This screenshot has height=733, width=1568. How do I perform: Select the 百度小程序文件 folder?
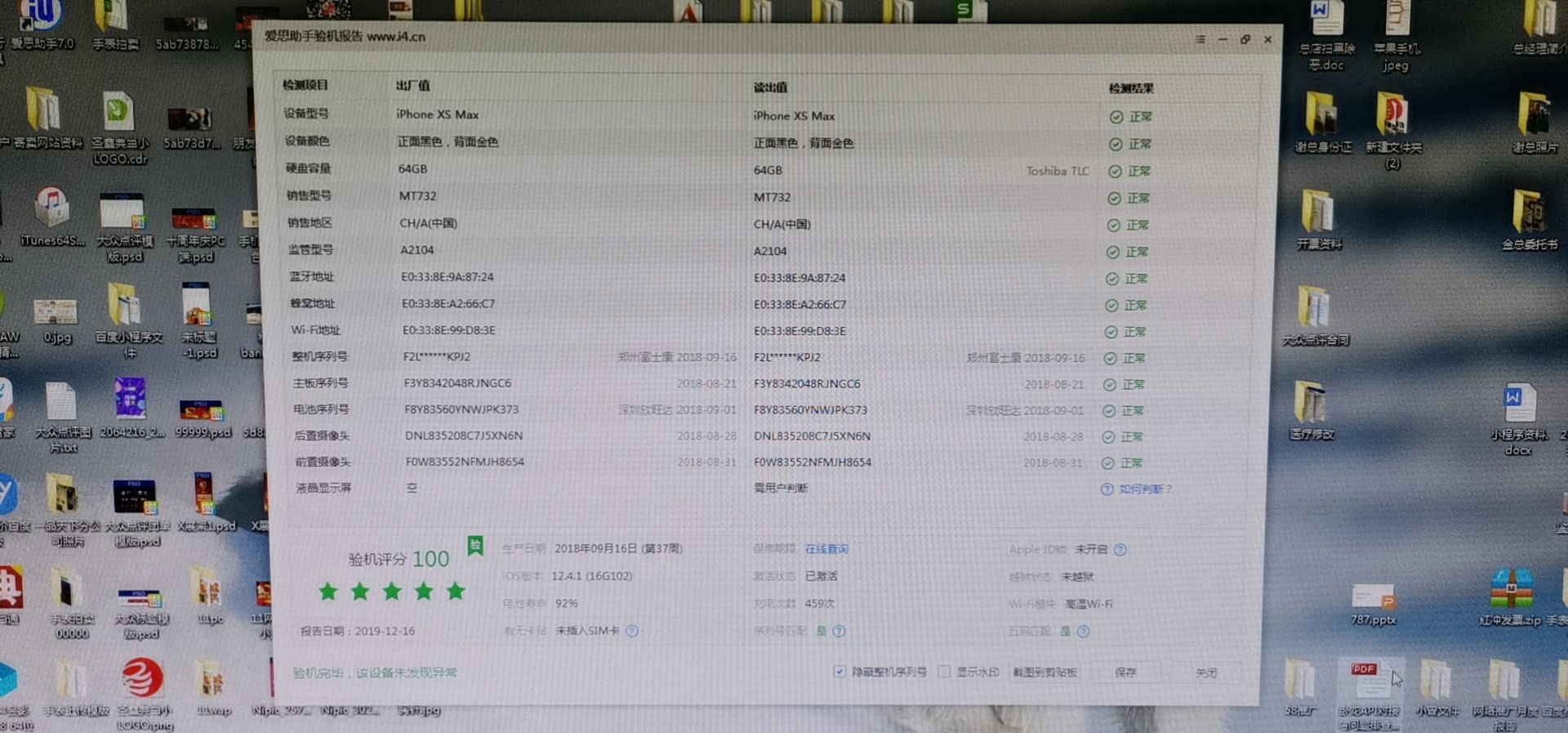pyautogui.click(x=127, y=320)
